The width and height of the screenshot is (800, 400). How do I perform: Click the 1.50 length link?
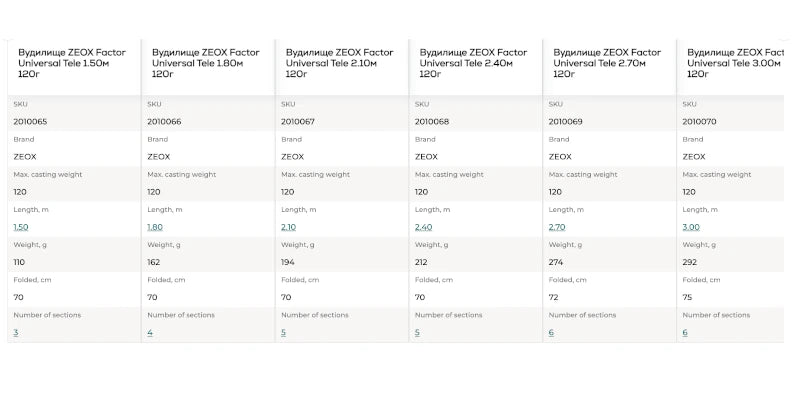click(x=21, y=227)
